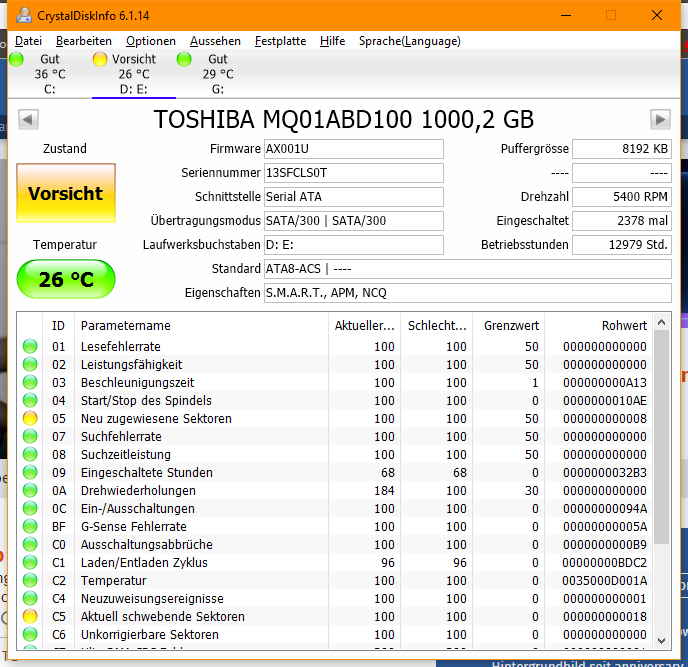Click green status dot of Neuzuweisungsereignisse row
The width and height of the screenshot is (688, 667).
pos(30,598)
